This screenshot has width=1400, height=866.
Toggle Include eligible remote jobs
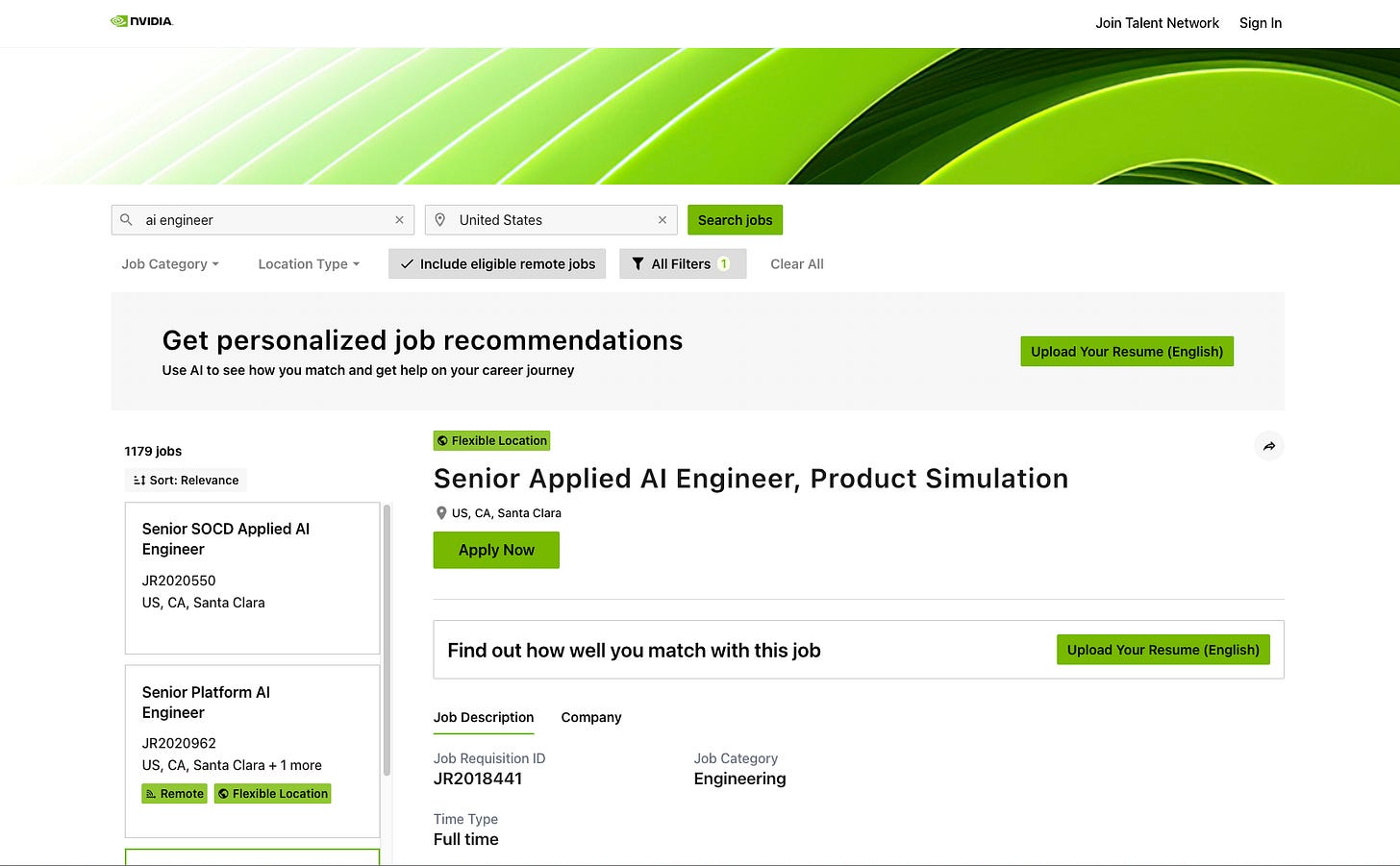(x=497, y=263)
